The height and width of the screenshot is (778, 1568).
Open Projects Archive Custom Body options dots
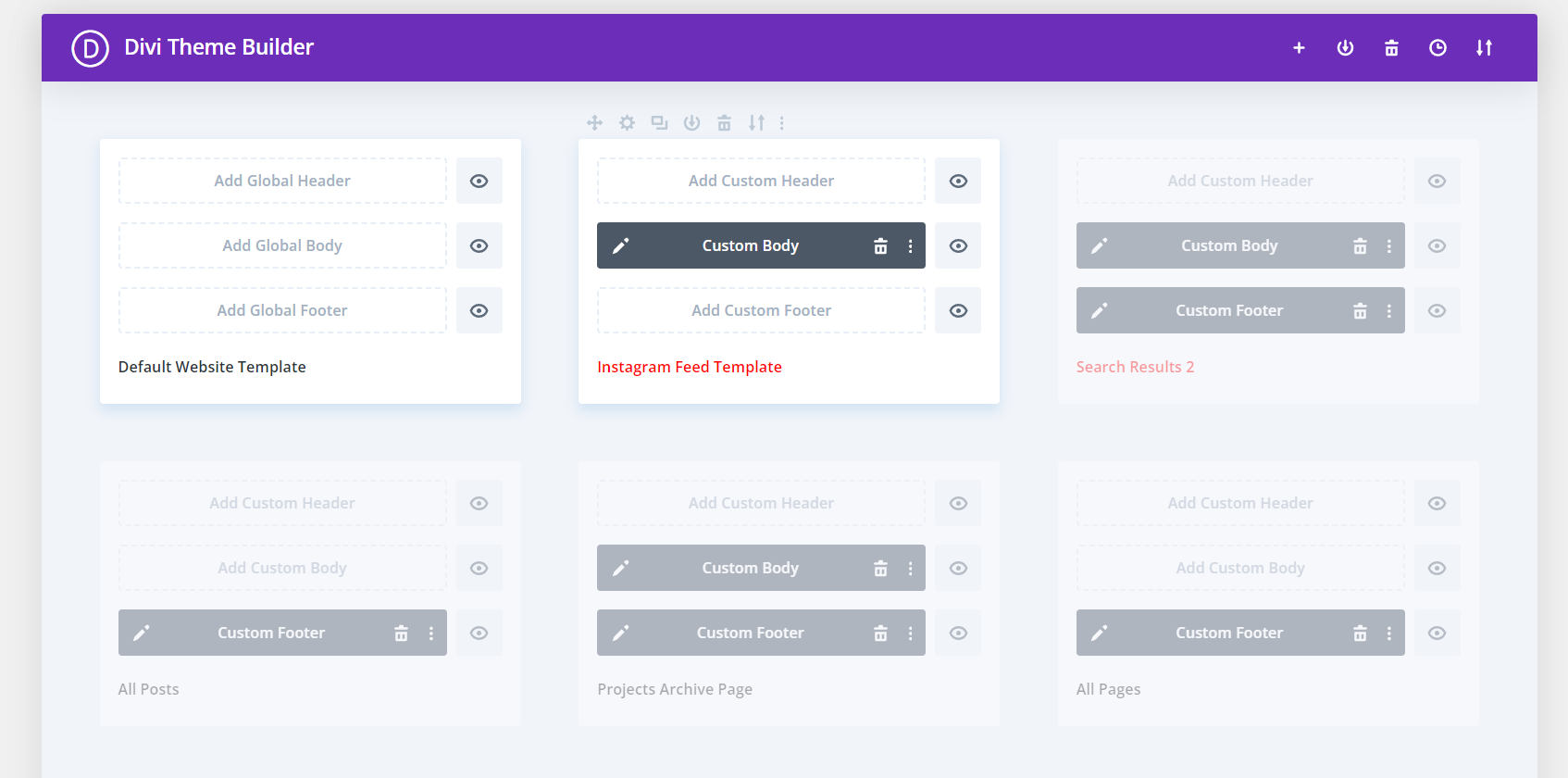click(x=910, y=568)
